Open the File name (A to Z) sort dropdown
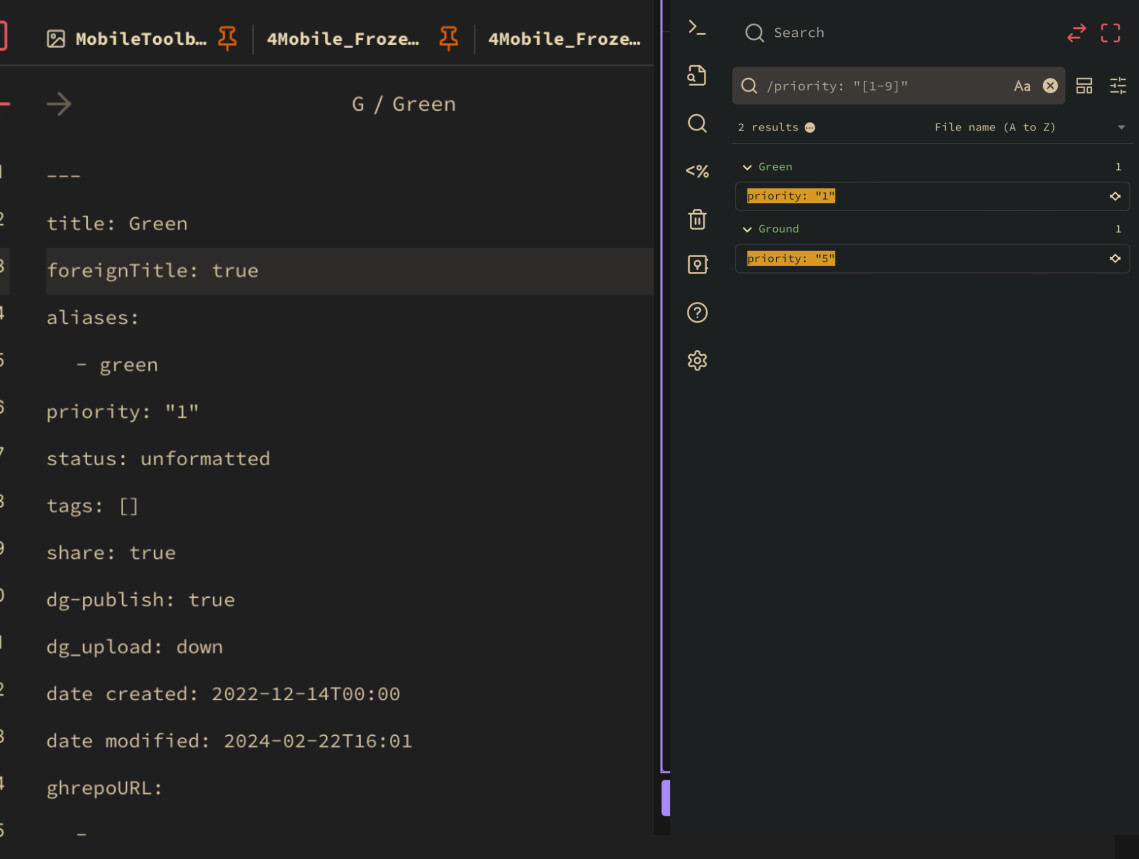 point(1028,127)
